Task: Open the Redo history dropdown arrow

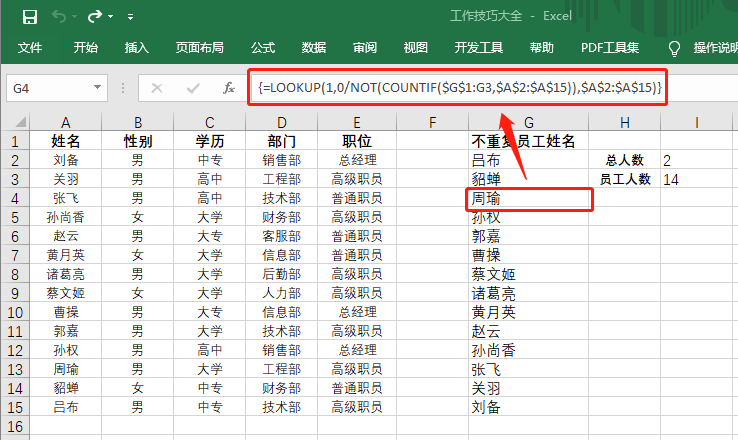Action: pyautogui.click(x=110, y=17)
